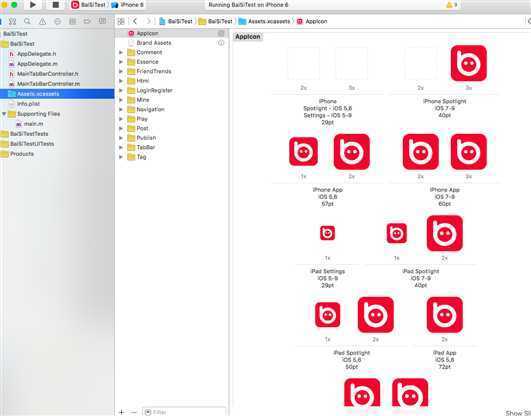Image resolution: width=531 pixels, height=416 pixels.
Task: Select iPad Spotlight 50pt 2x icon
Action: coord(376,315)
